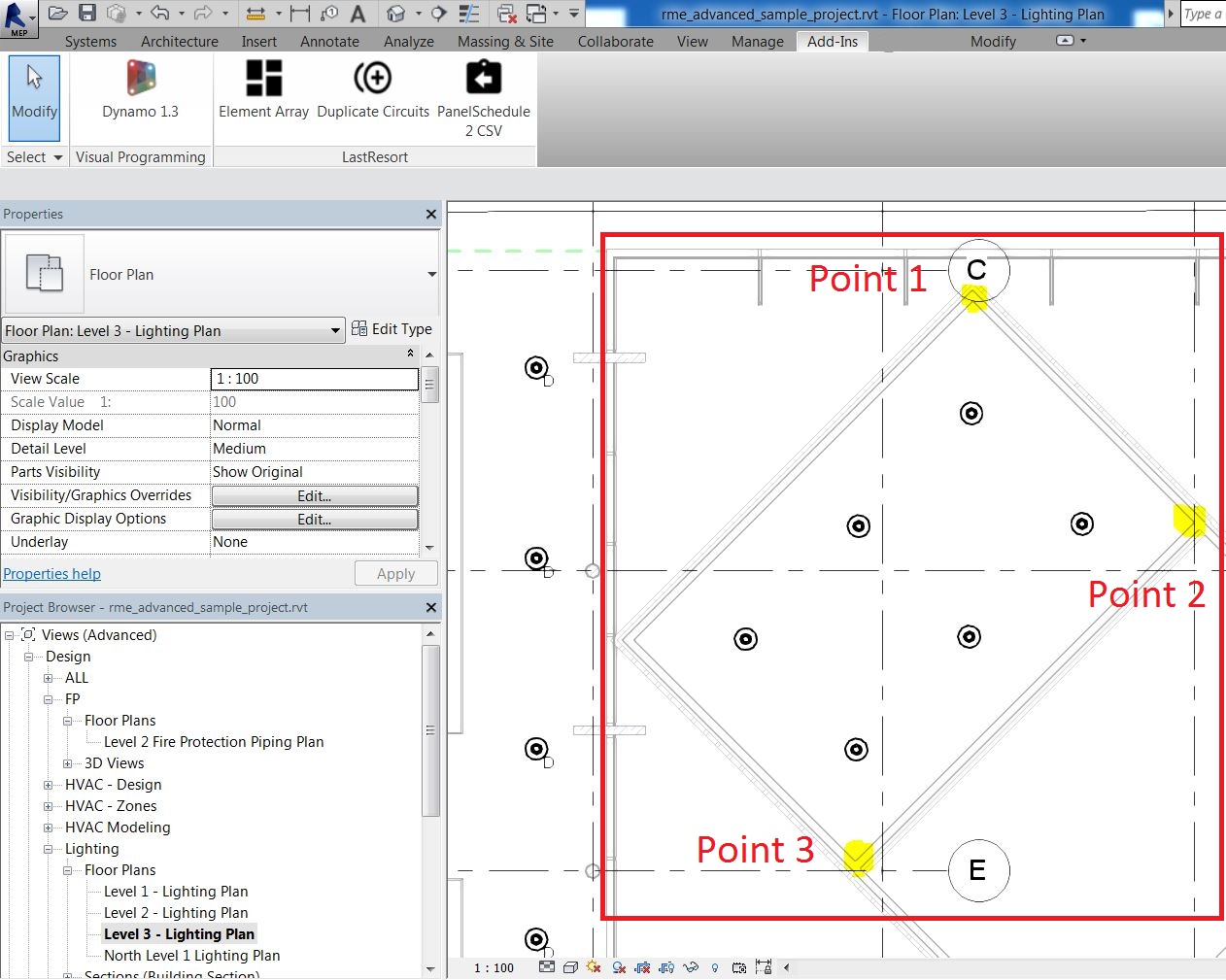Toggle Thin Lines in Quick Access Toolbar

click(467, 14)
